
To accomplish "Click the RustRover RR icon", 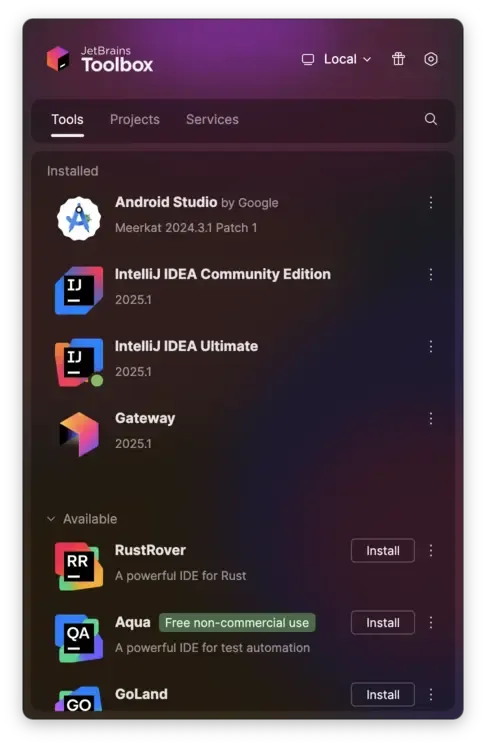I will 79,566.
